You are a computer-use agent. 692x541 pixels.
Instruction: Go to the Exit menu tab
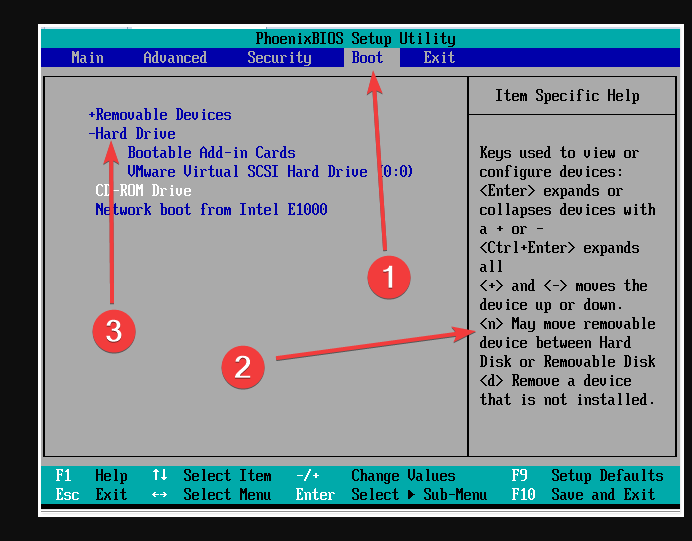tap(439, 58)
